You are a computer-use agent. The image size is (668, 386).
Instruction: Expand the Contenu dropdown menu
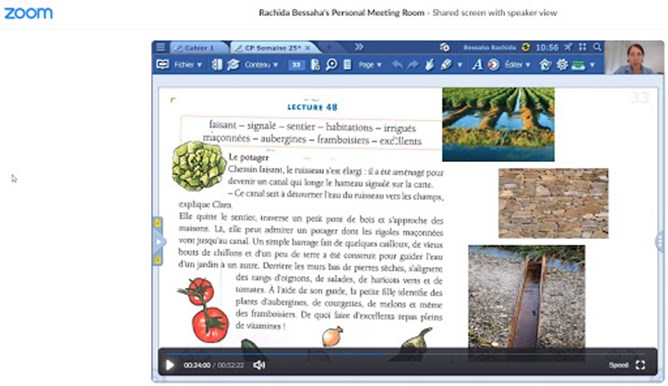click(261, 65)
